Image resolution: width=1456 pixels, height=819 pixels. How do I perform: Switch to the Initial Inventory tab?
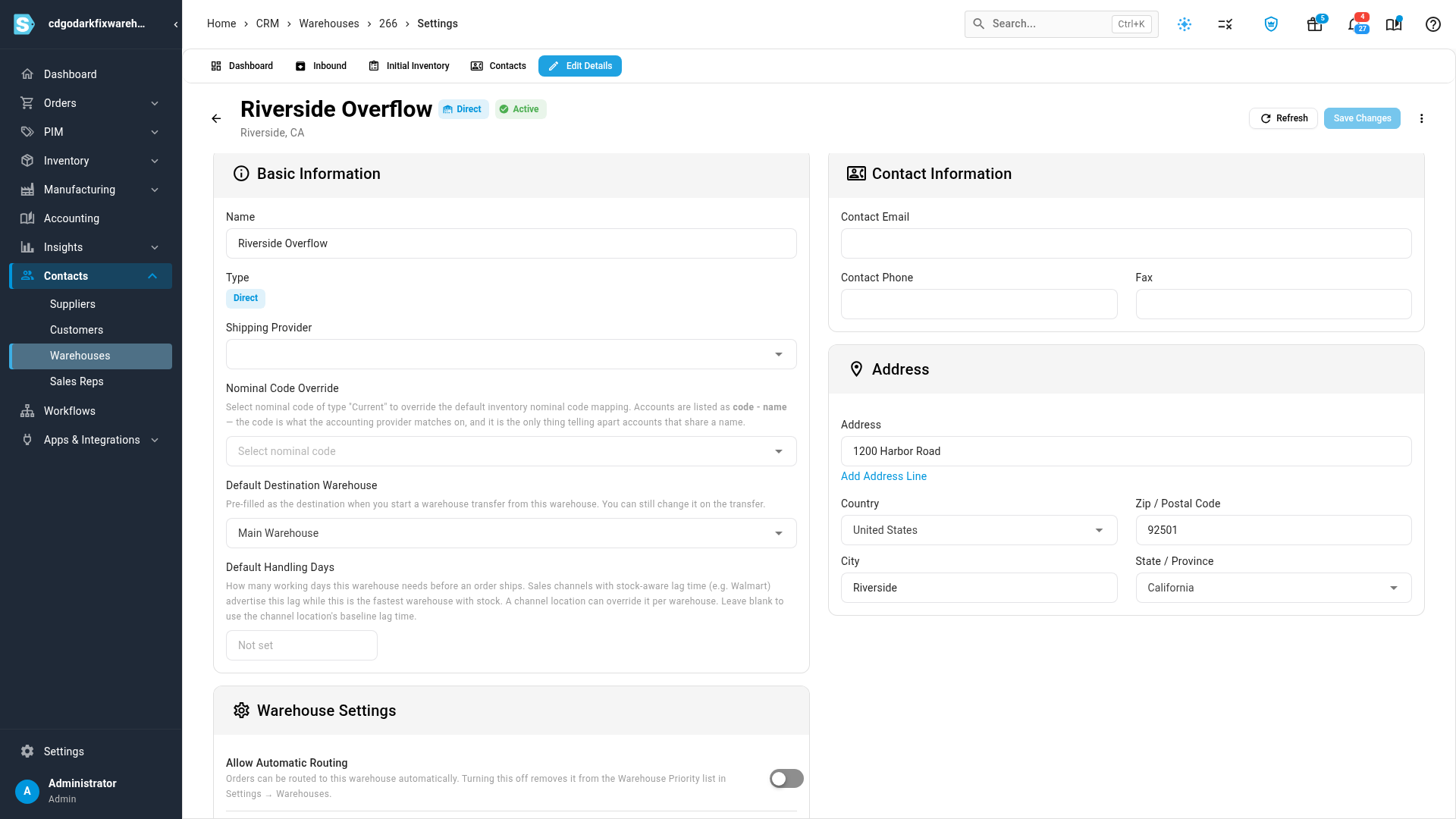pyautogui.click(x=409, y=66)
